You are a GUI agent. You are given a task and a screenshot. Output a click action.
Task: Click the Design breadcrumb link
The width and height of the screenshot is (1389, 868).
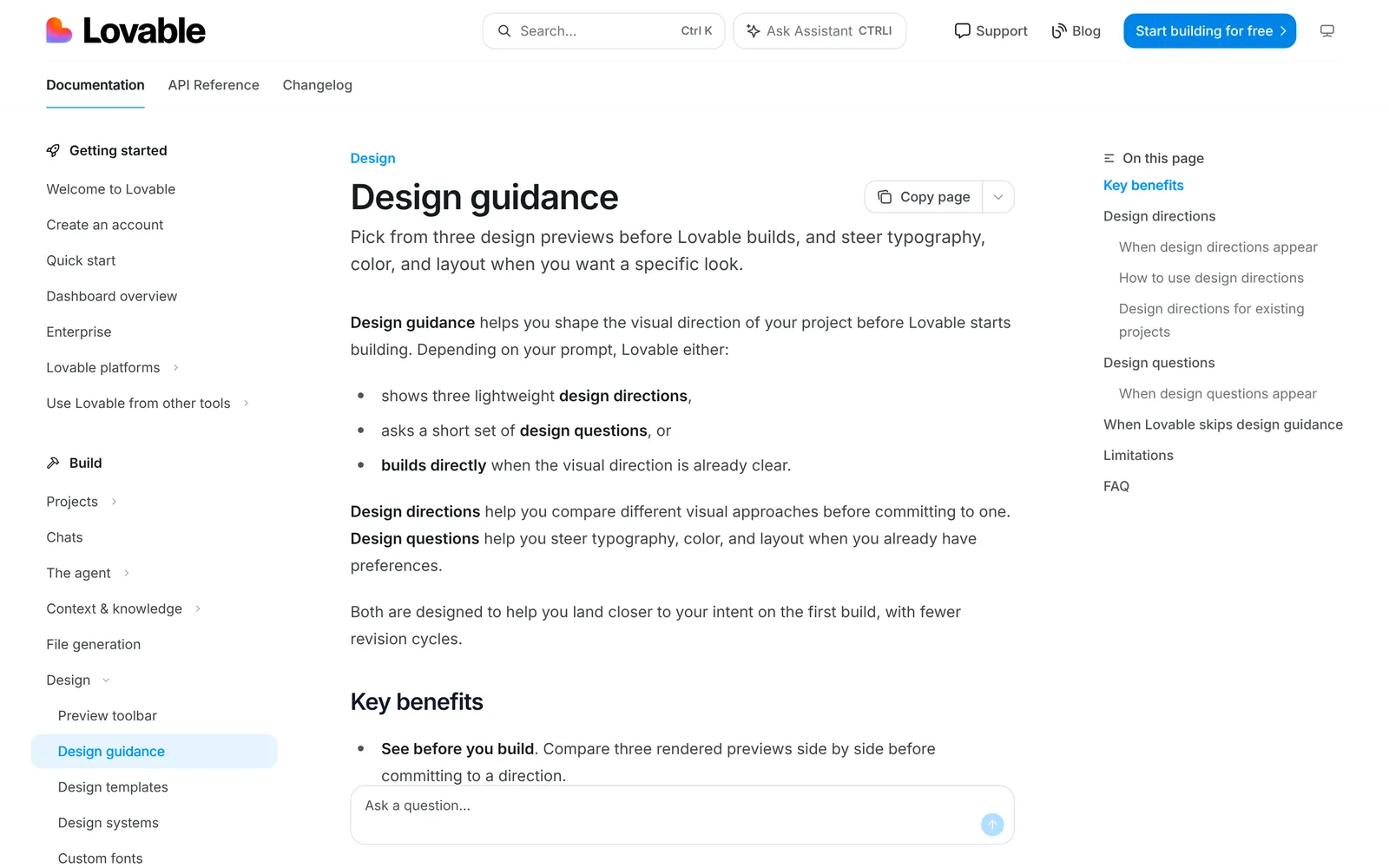[x=372, y=158]
